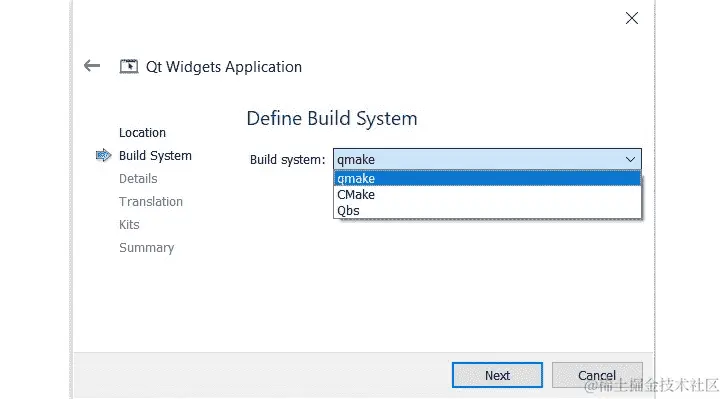Close the wizard with the X icon
Viewport: 725px width, 399px height.
pos(632,18)
